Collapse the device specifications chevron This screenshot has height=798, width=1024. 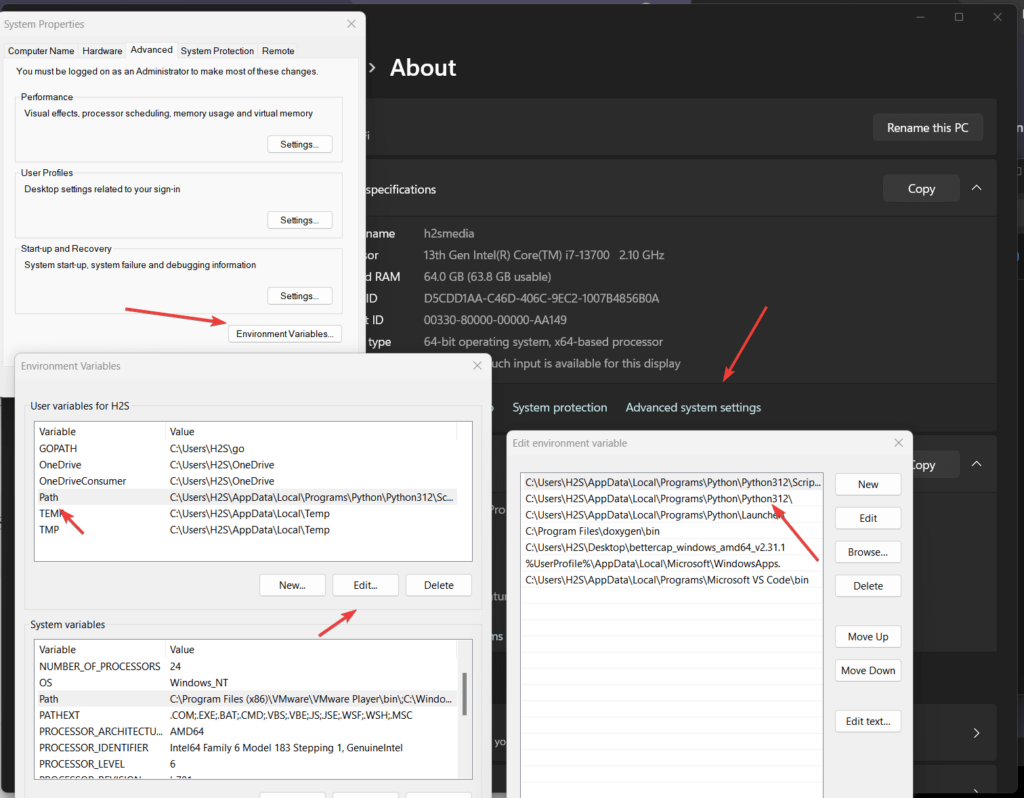point(977,188)
